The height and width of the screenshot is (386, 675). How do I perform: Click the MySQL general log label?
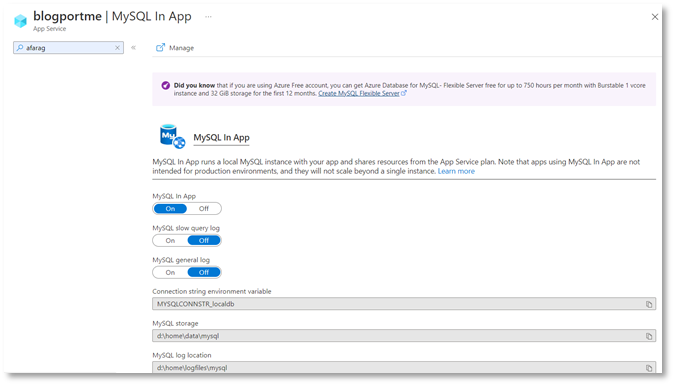(x=181, y=260)
